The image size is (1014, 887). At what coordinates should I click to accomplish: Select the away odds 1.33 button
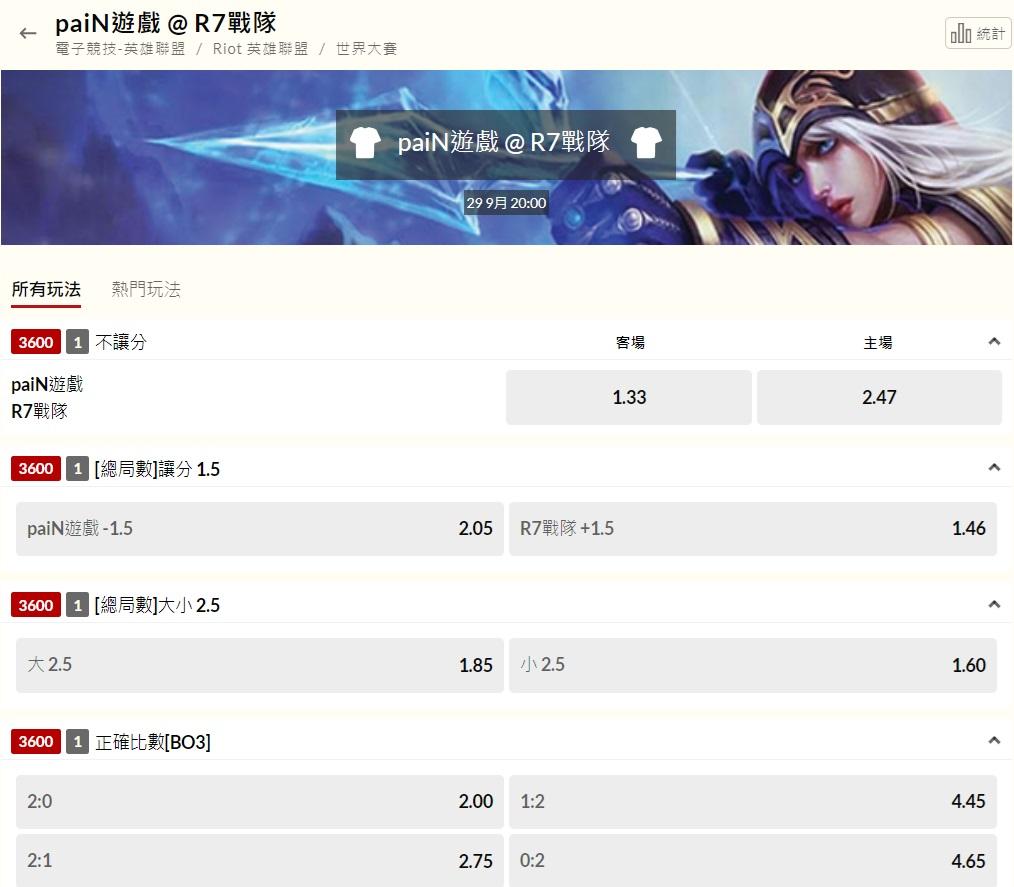(629, 397)
